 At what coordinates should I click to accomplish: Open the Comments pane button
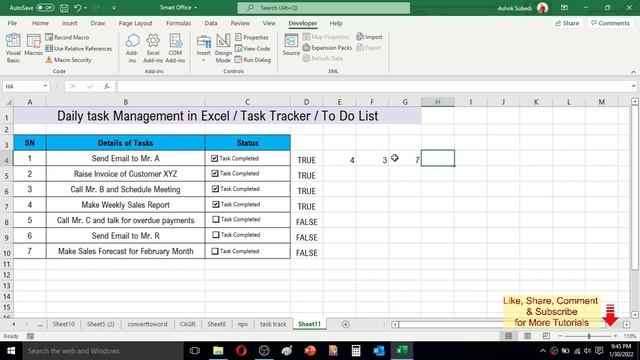tap(610, 23)
